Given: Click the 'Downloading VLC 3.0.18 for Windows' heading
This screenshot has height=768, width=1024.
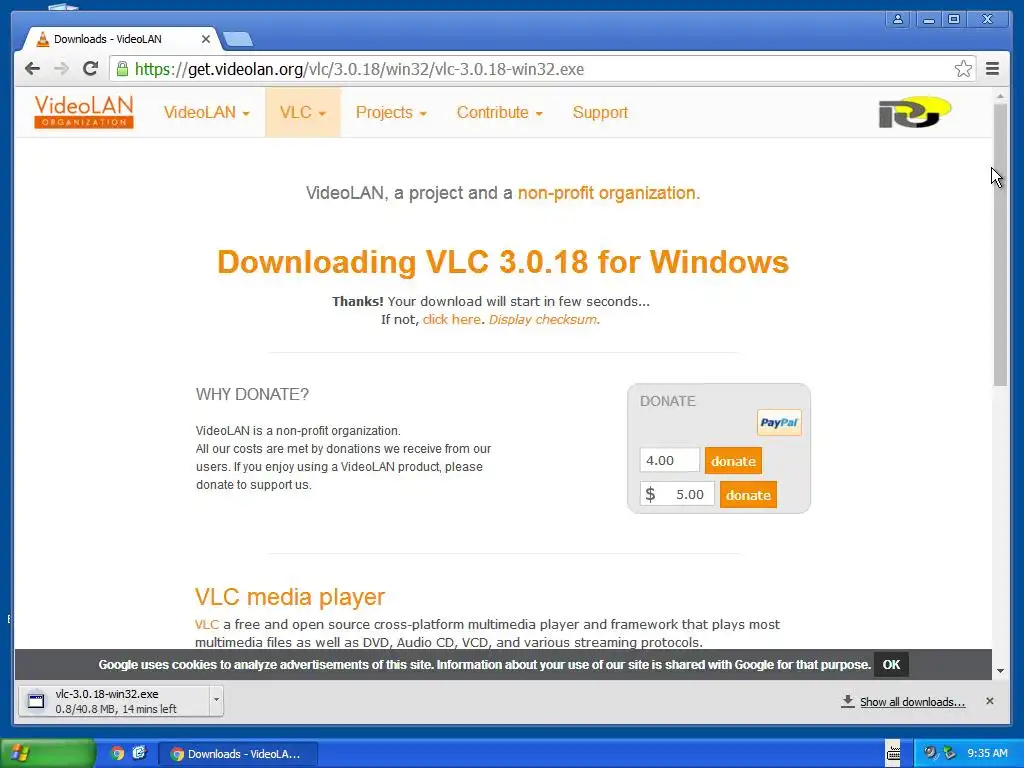Looking at the screenshot, I should click(503, 262).
